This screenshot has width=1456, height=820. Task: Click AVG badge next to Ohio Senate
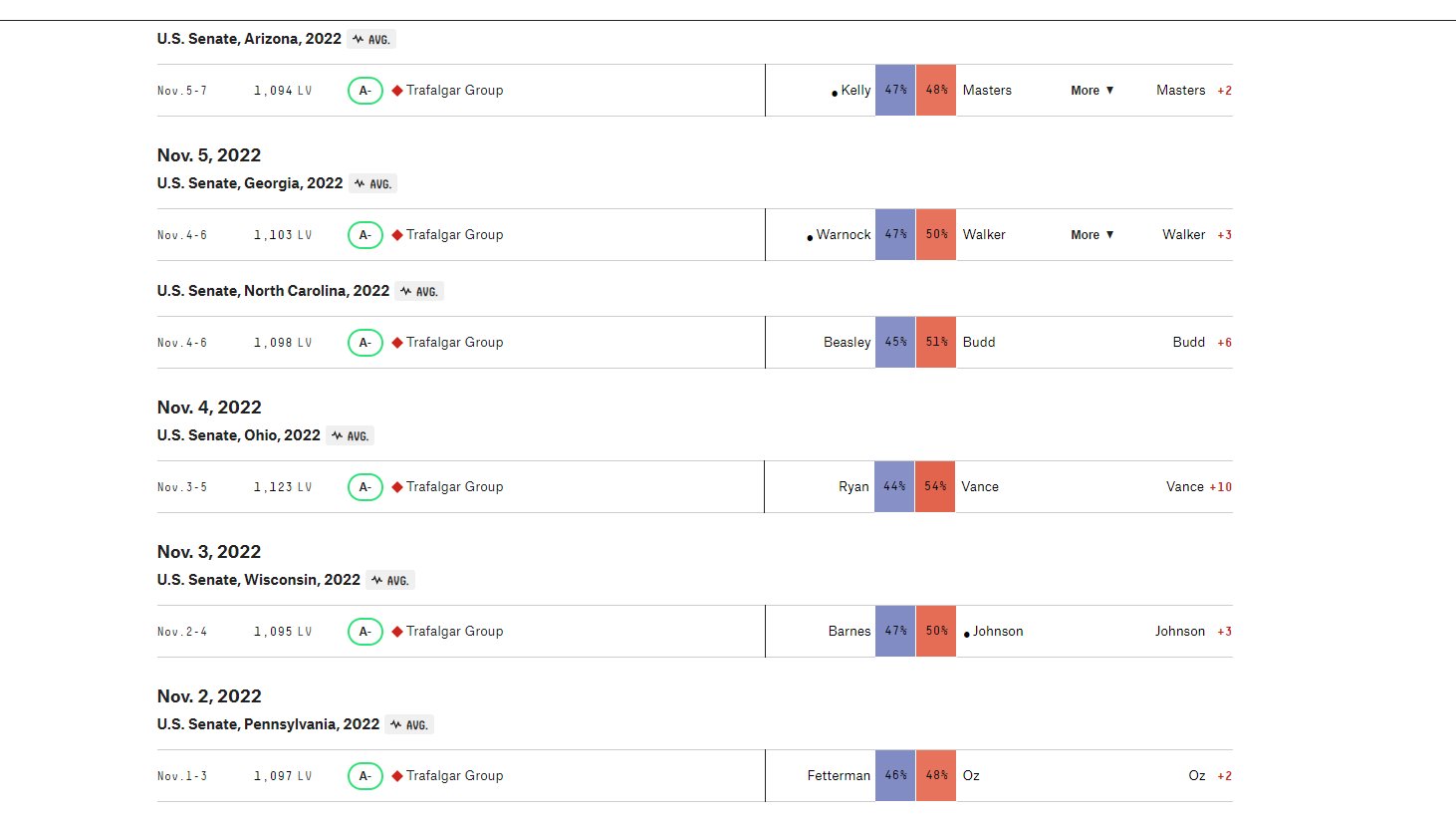(x=351, y=436)
